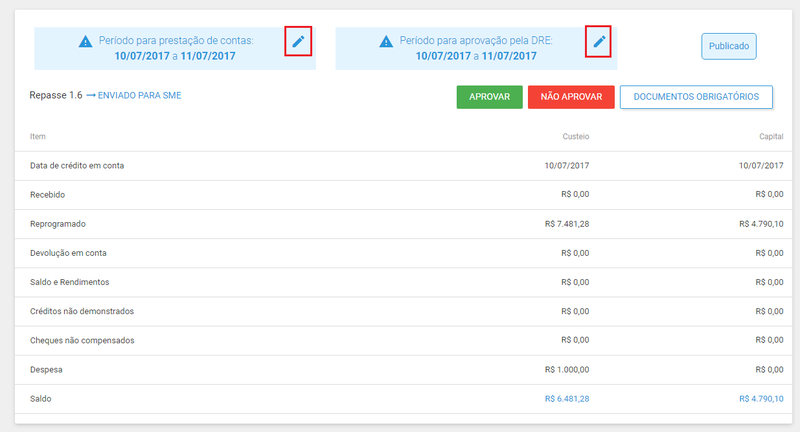Click Capital Cheques não compensados value
Viewport: 800px width, 432px height.
tap(769, 340)
